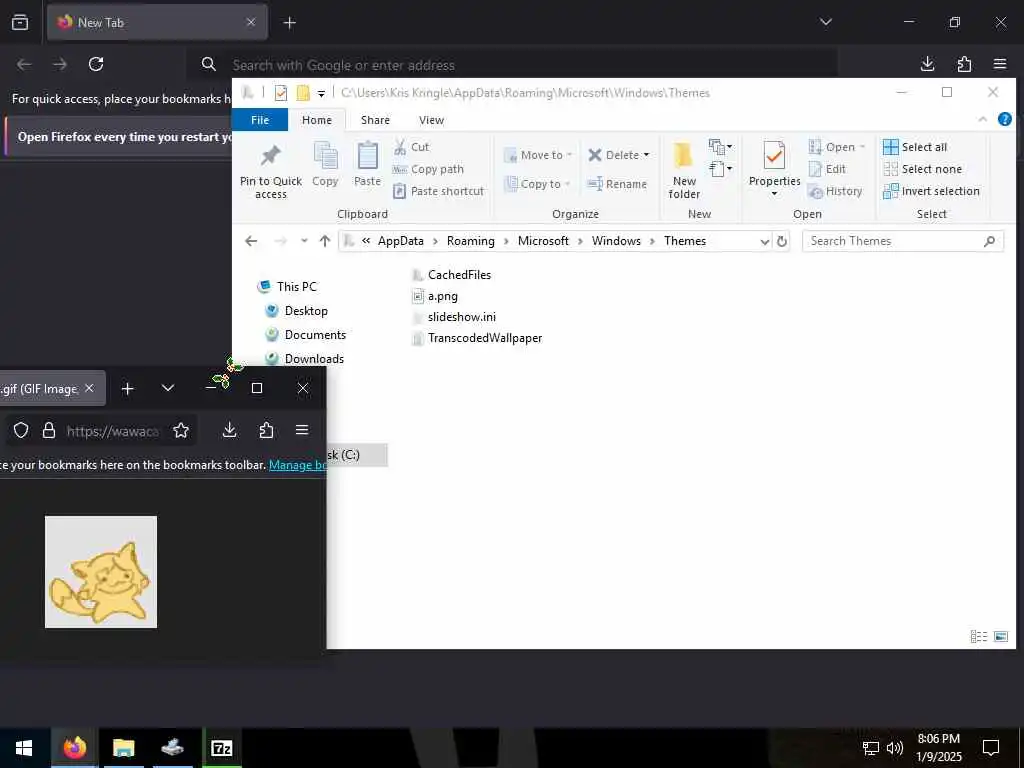The image size is (1024, 768).
Task: Click Open in the Open group
Action: pyautogui.click(x=837, y=147)
